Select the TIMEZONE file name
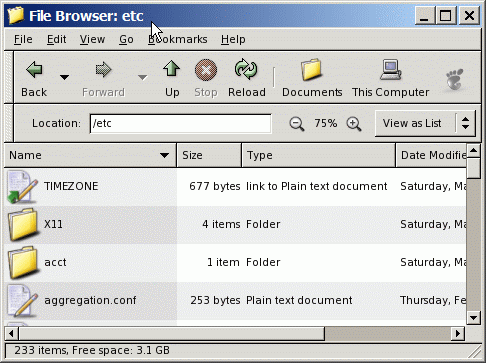 click(71, 186)
